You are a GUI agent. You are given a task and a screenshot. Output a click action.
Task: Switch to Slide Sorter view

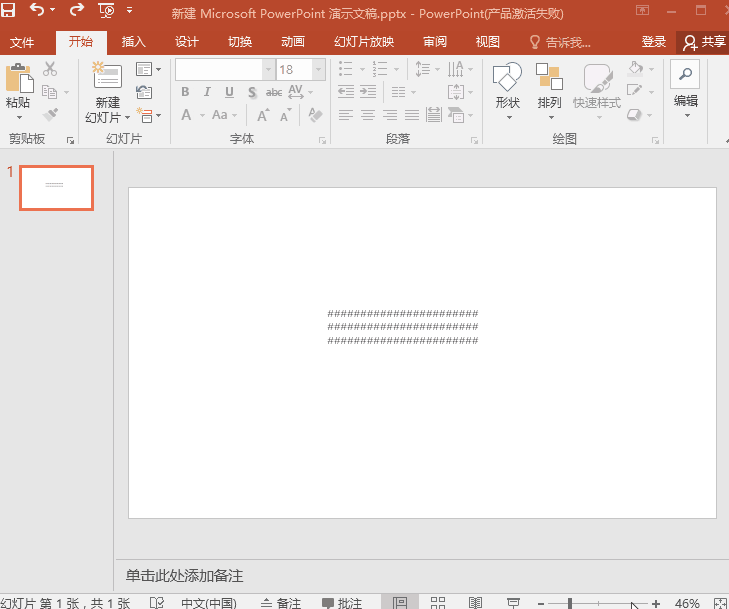click(x=438, y=602)
